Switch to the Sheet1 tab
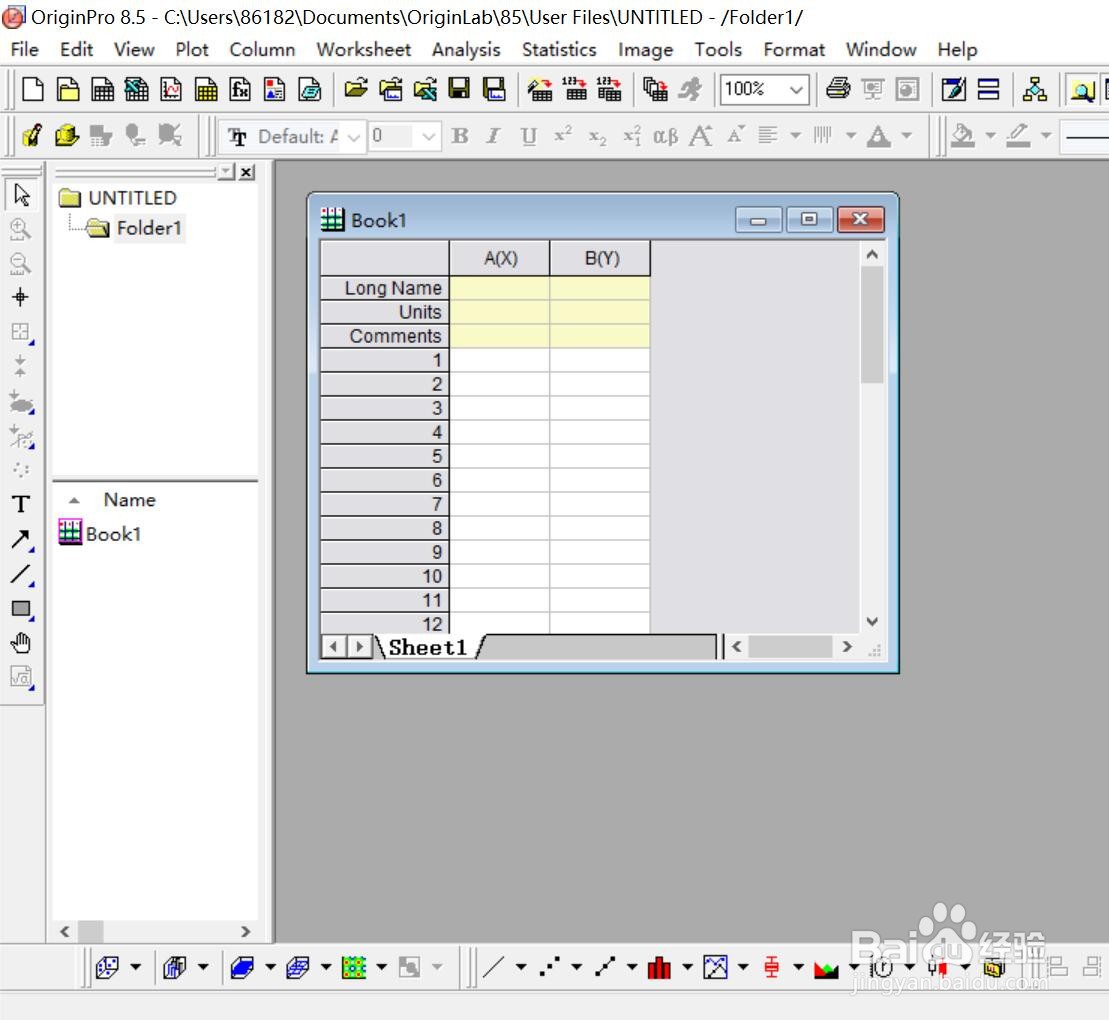The height and width of the screenshot is (1020, 1109). tap(428, 647)
